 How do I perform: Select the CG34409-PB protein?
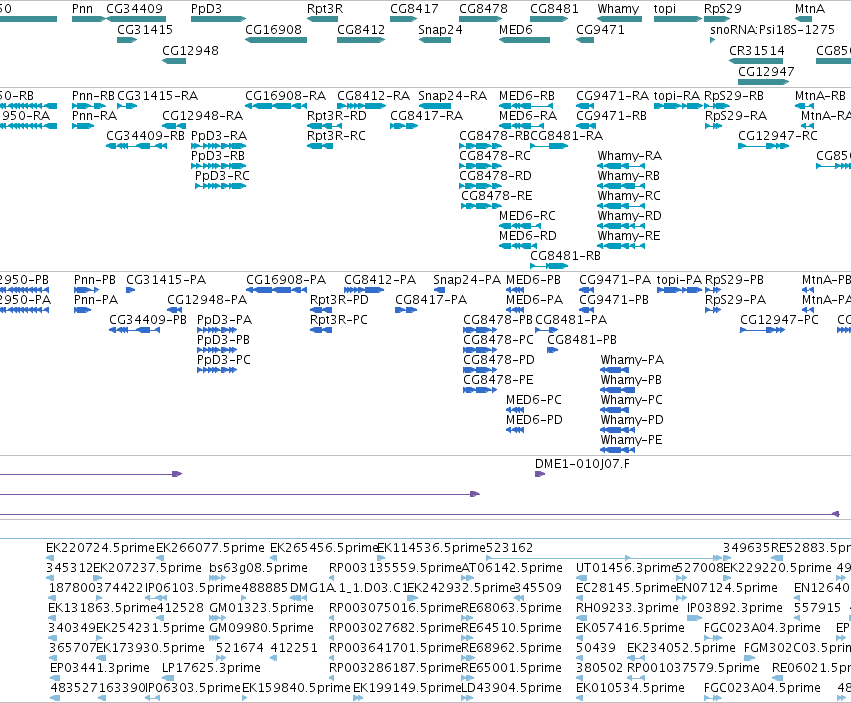[x=135, y=330]
